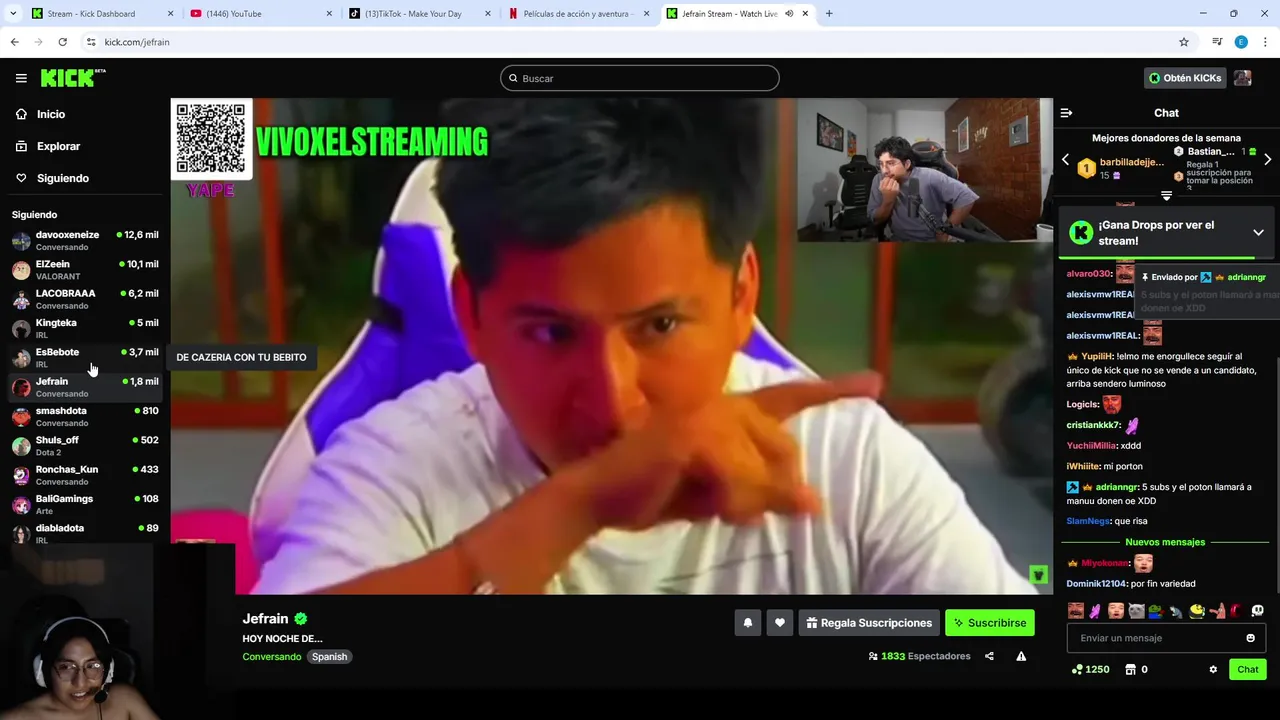1280x720 pixels.
Task: Click the Nuevos mensajes indicator
Action: [x=1165, y=542]
